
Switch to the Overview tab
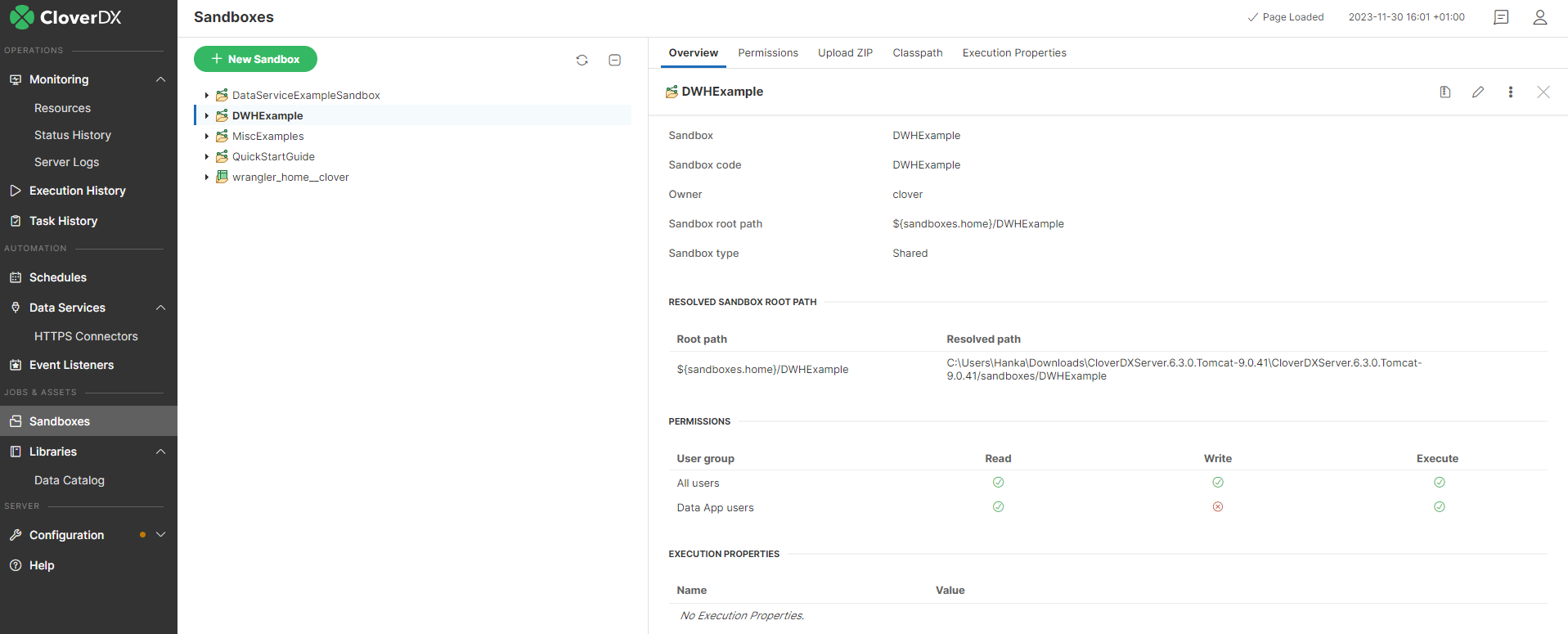click(694, 53)
